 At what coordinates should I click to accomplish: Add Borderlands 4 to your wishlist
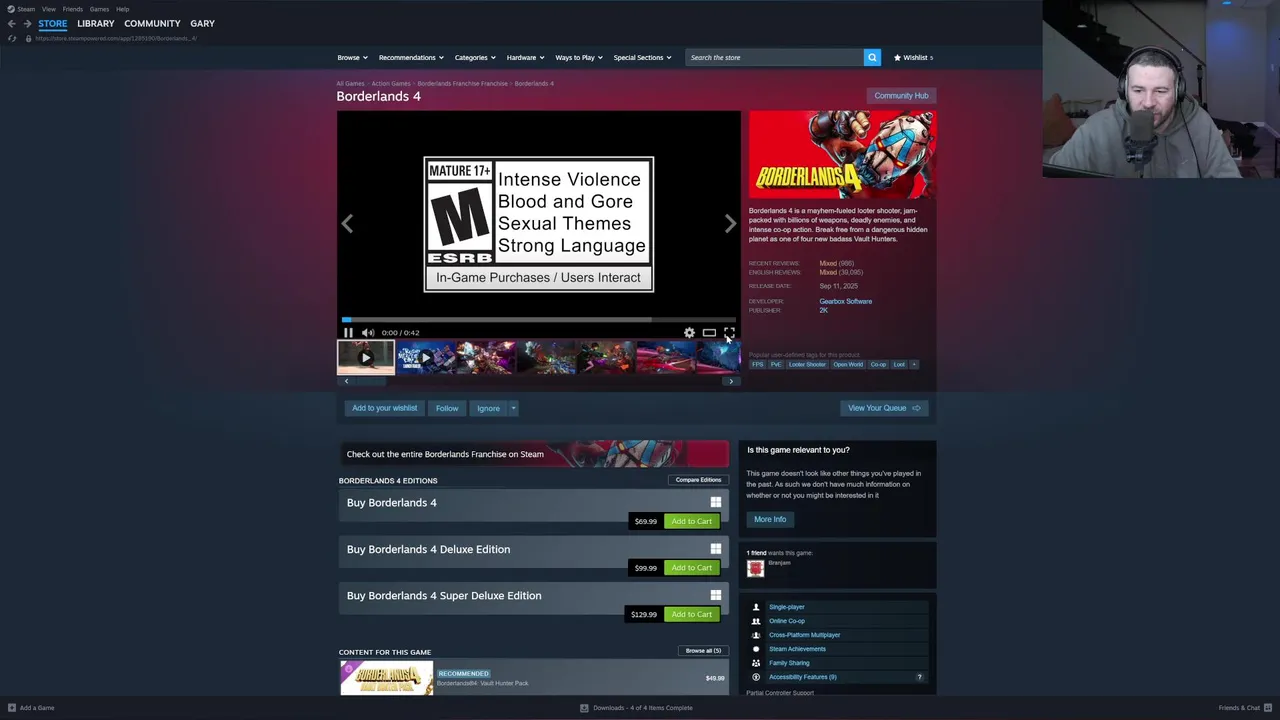point(384,408)
